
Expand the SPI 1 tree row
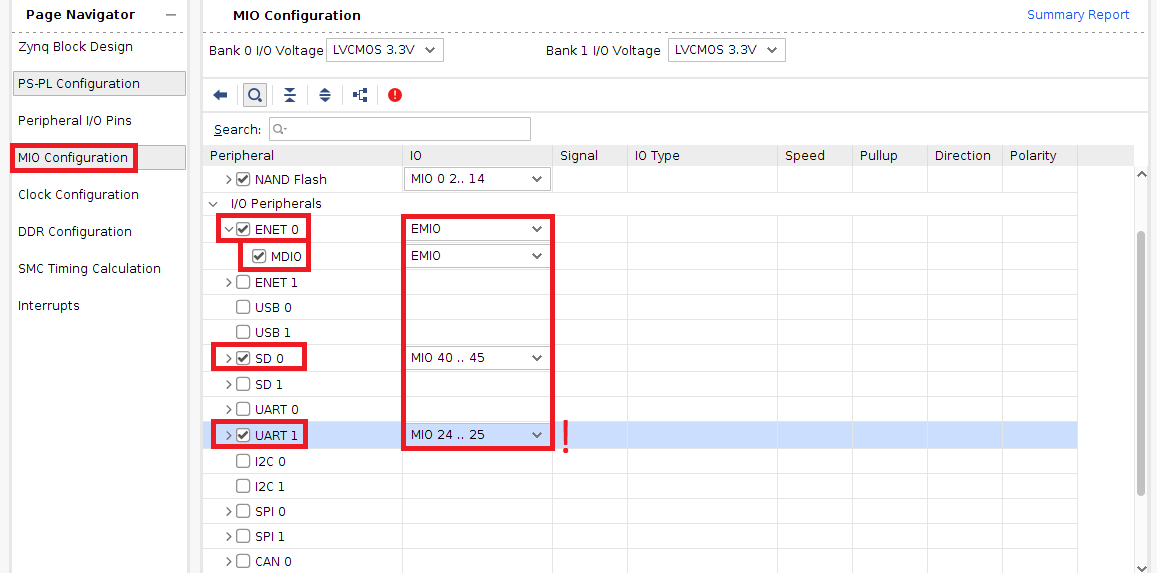pyautogui.click(x=228, y=536)
